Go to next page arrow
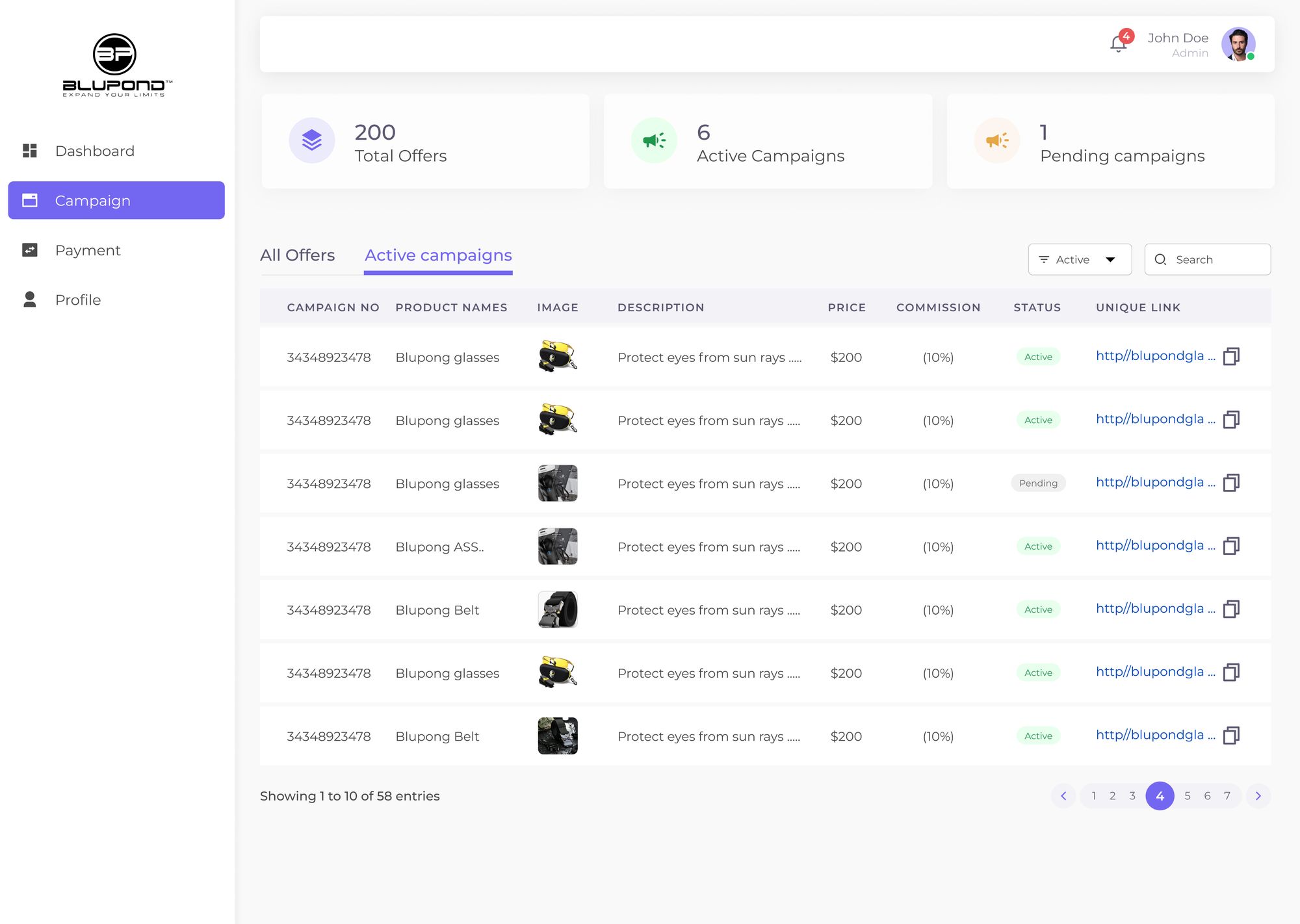 coord(1258,796)
